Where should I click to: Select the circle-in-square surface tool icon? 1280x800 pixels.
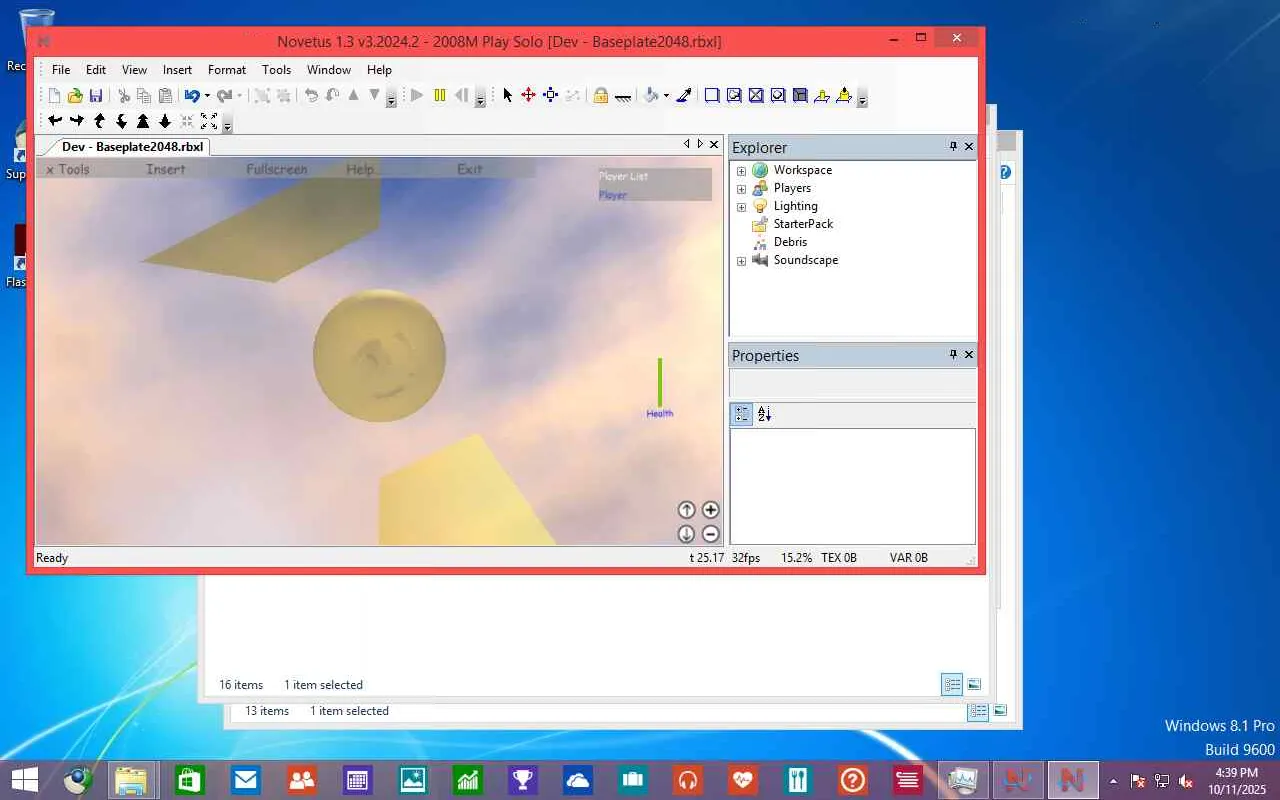point(778,96)
